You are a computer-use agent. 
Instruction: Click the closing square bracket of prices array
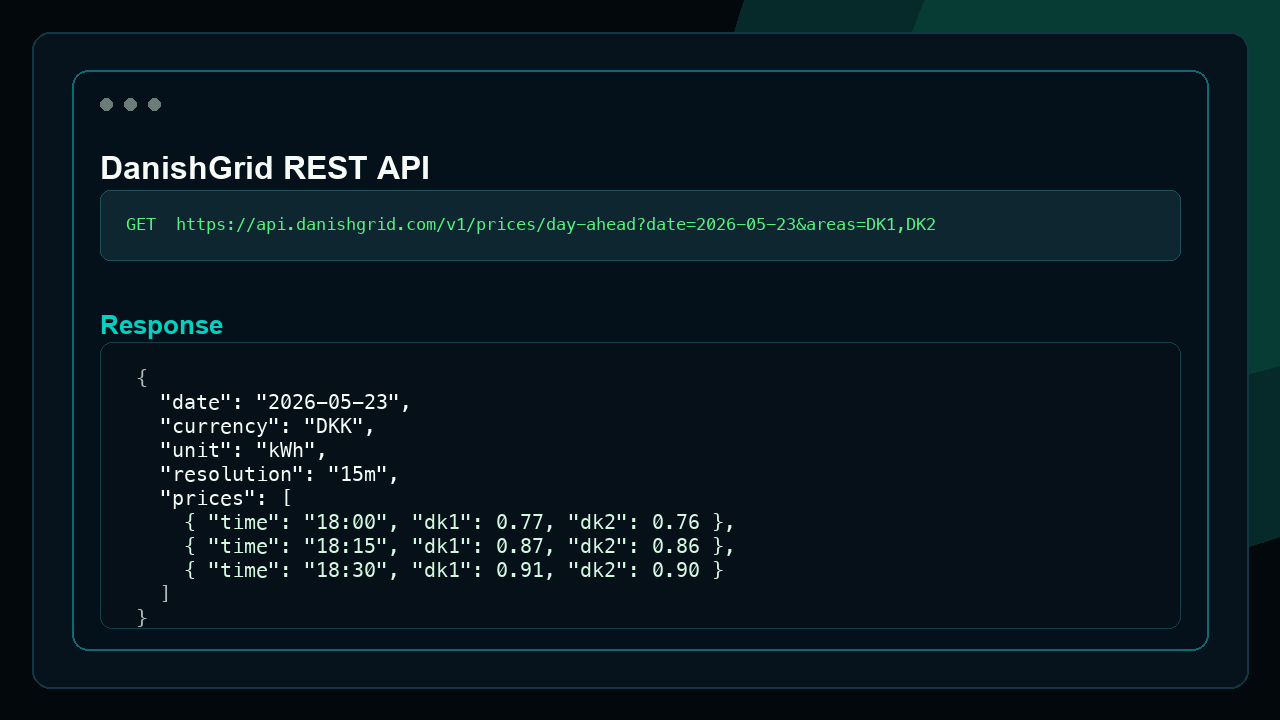165,594
